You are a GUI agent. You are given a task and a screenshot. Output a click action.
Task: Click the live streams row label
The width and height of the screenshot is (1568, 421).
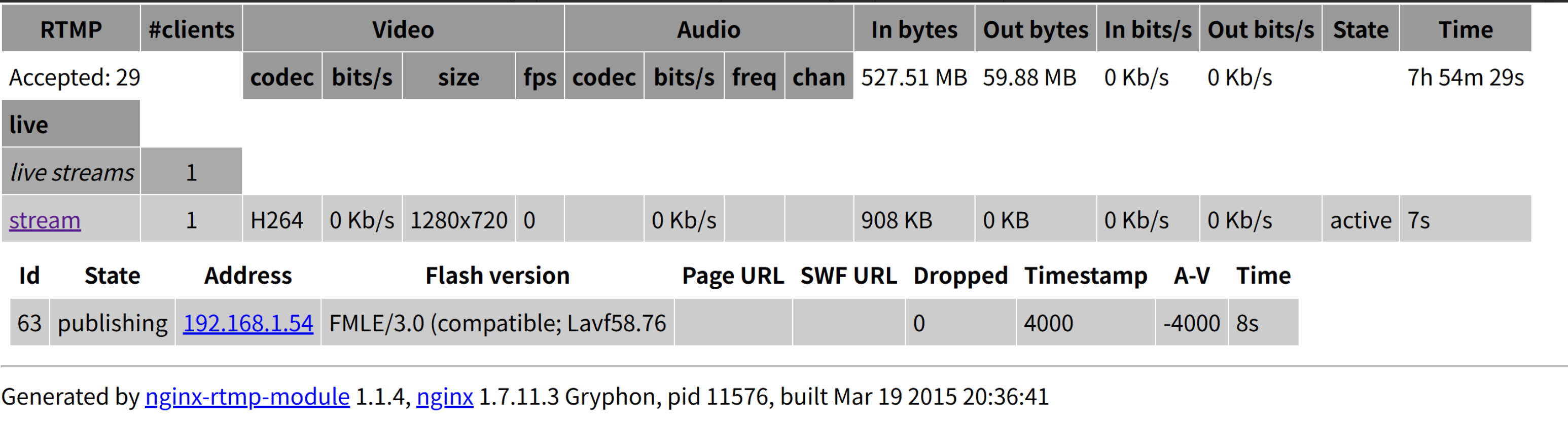pos(72,172)
